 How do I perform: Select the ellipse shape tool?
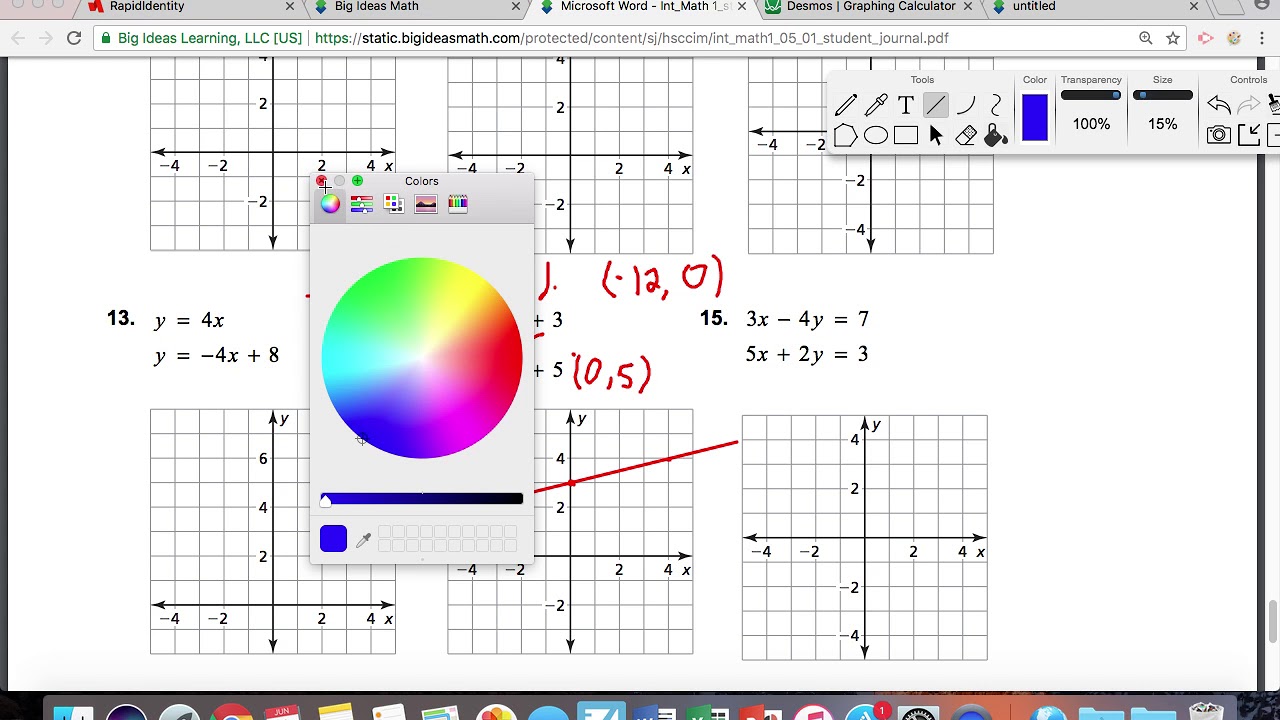876,135
